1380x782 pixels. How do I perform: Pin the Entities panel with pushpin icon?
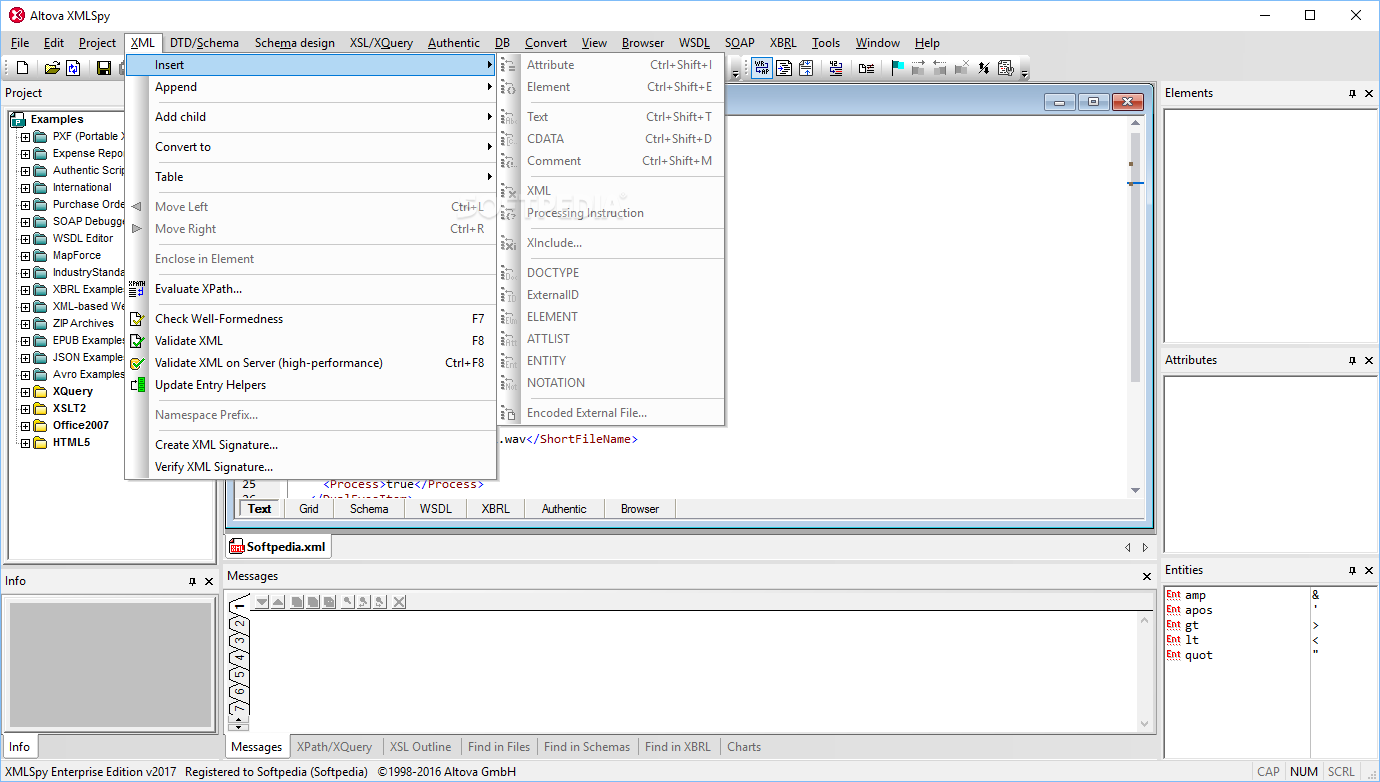pos(1352,570)
